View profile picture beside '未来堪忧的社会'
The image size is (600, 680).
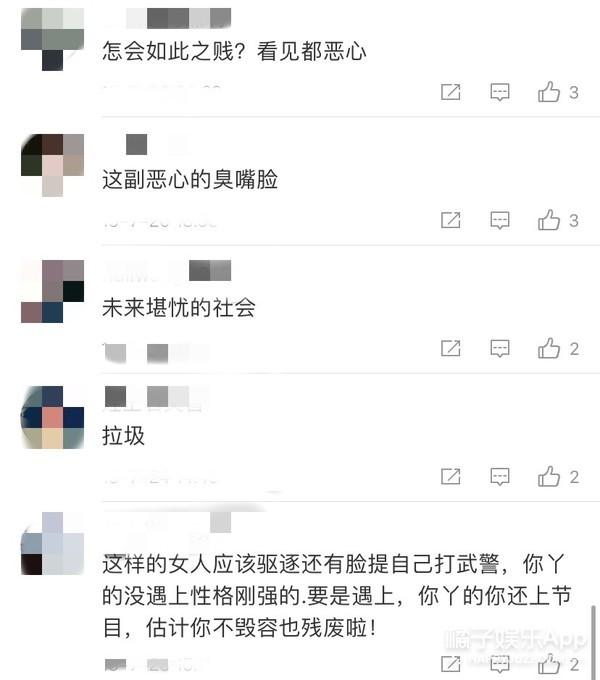coord(52,291)
